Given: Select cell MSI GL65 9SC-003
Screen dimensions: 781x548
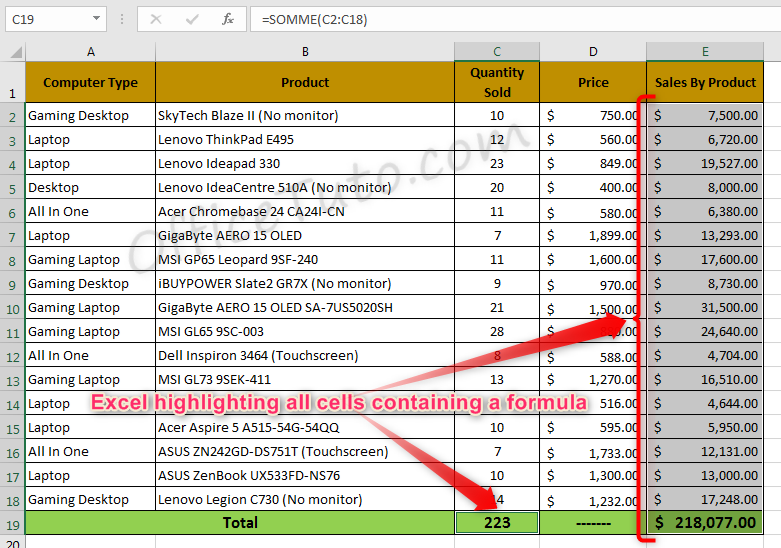Looking at the screenshot, I should point(305,331).
